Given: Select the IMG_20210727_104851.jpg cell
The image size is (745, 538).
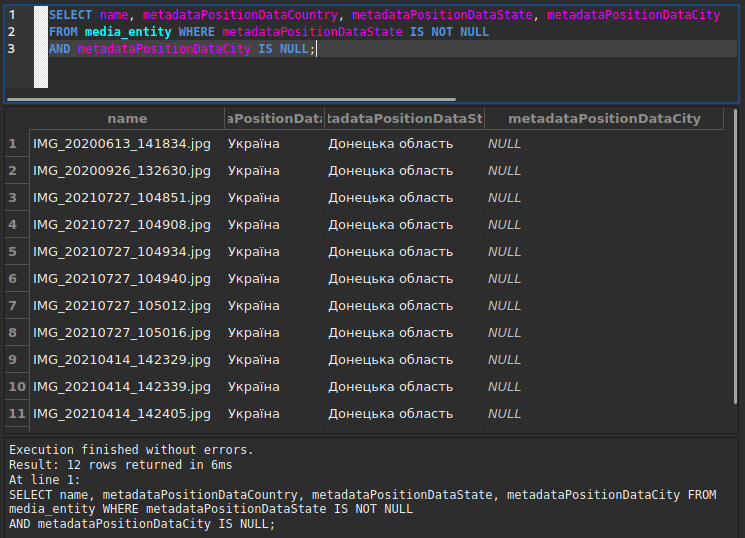Looking at the screenshot, I should click(x=127, y=198).
